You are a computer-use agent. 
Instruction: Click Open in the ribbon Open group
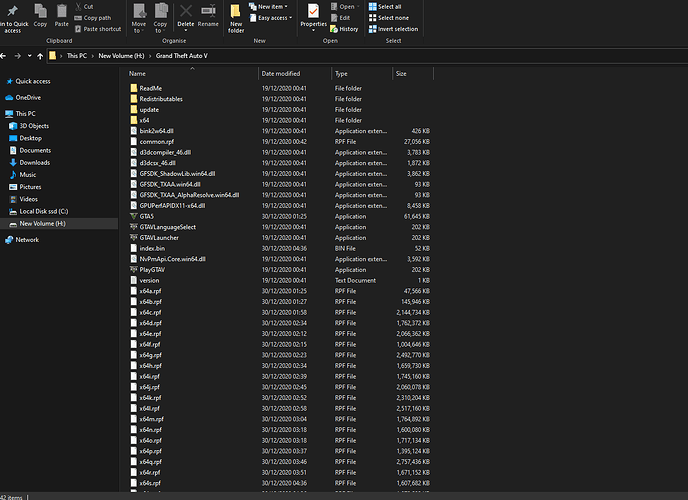point(344,7)
